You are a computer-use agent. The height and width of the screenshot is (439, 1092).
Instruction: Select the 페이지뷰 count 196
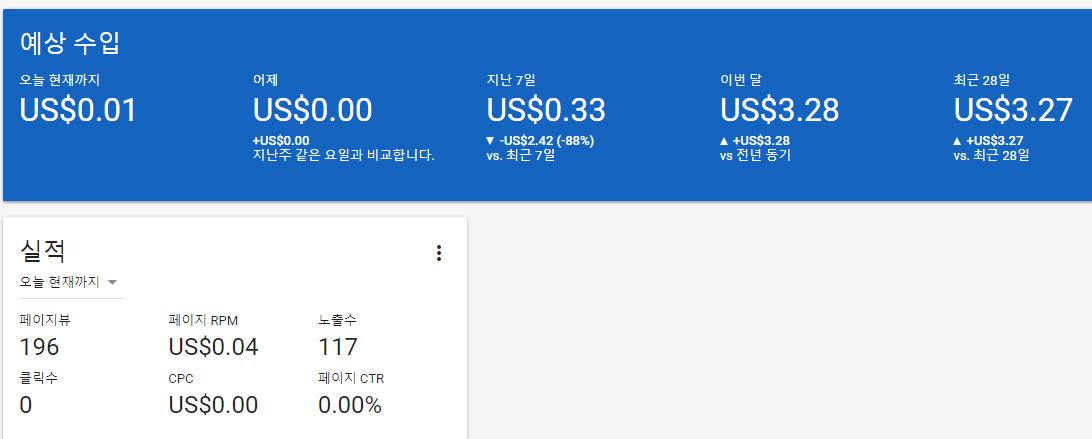[40, 347]
